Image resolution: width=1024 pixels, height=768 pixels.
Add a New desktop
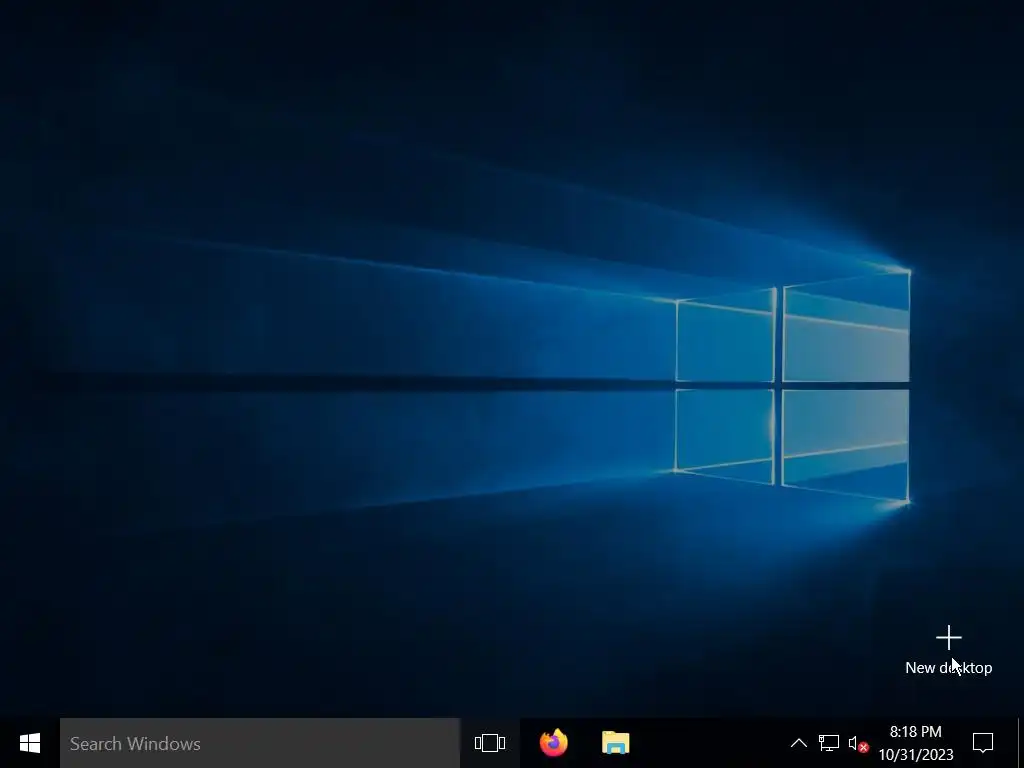949,650
